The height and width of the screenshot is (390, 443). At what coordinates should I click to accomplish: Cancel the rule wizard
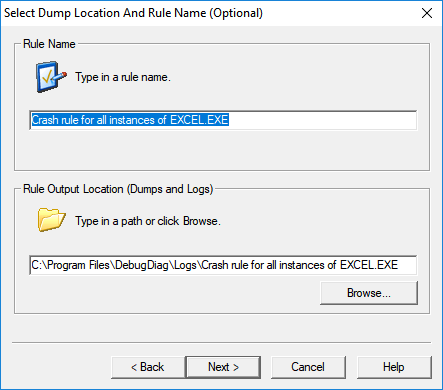308,367
